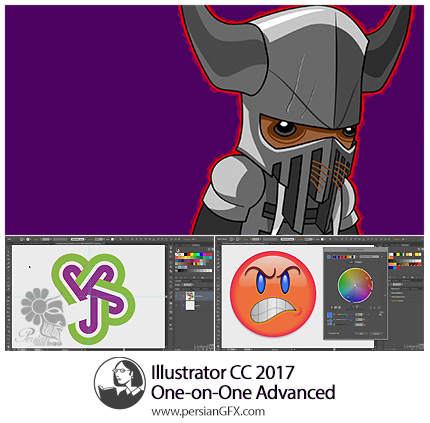Hide the white bottom layer
Image resolution: width=430 pixels, height=423 pixels.
(176, 305)
